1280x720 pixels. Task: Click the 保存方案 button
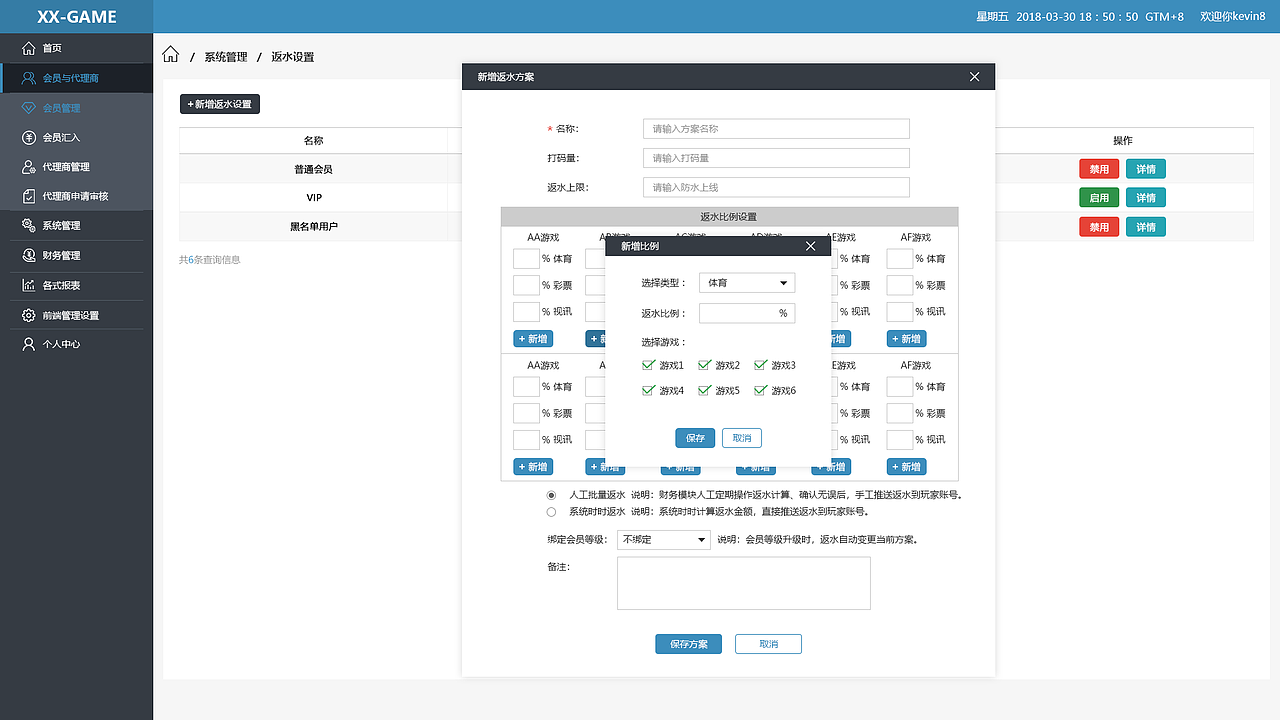coord(688,644)
